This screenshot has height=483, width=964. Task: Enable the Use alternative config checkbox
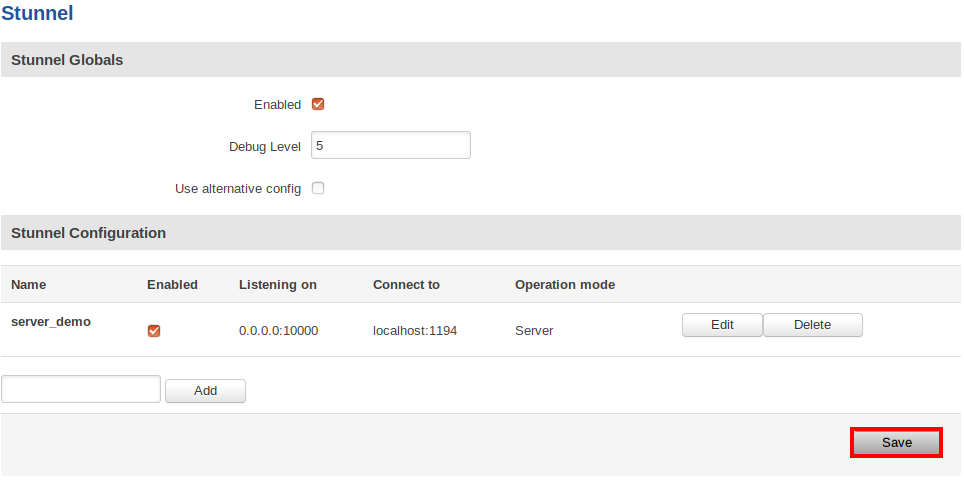(x=318, y=188)
